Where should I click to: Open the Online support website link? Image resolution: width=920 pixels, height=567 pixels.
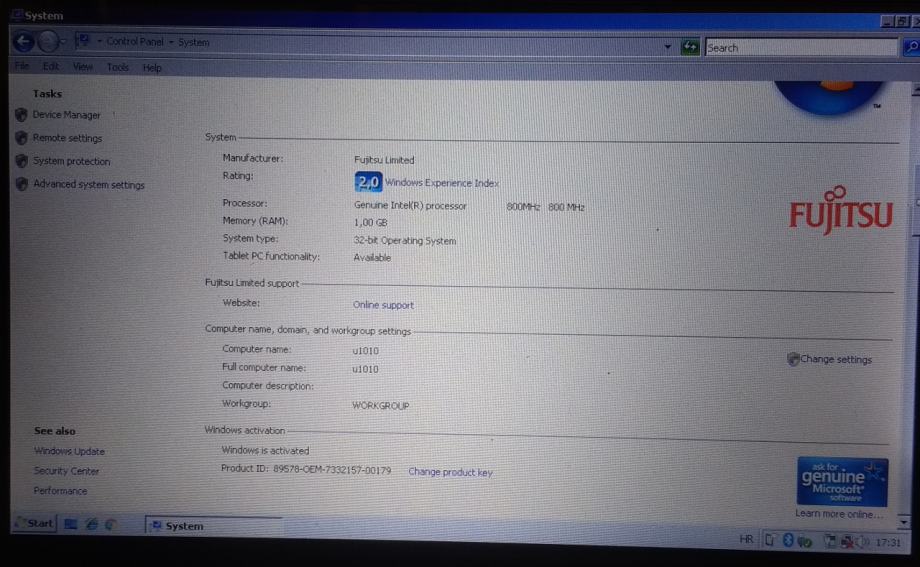pos(383,305)
